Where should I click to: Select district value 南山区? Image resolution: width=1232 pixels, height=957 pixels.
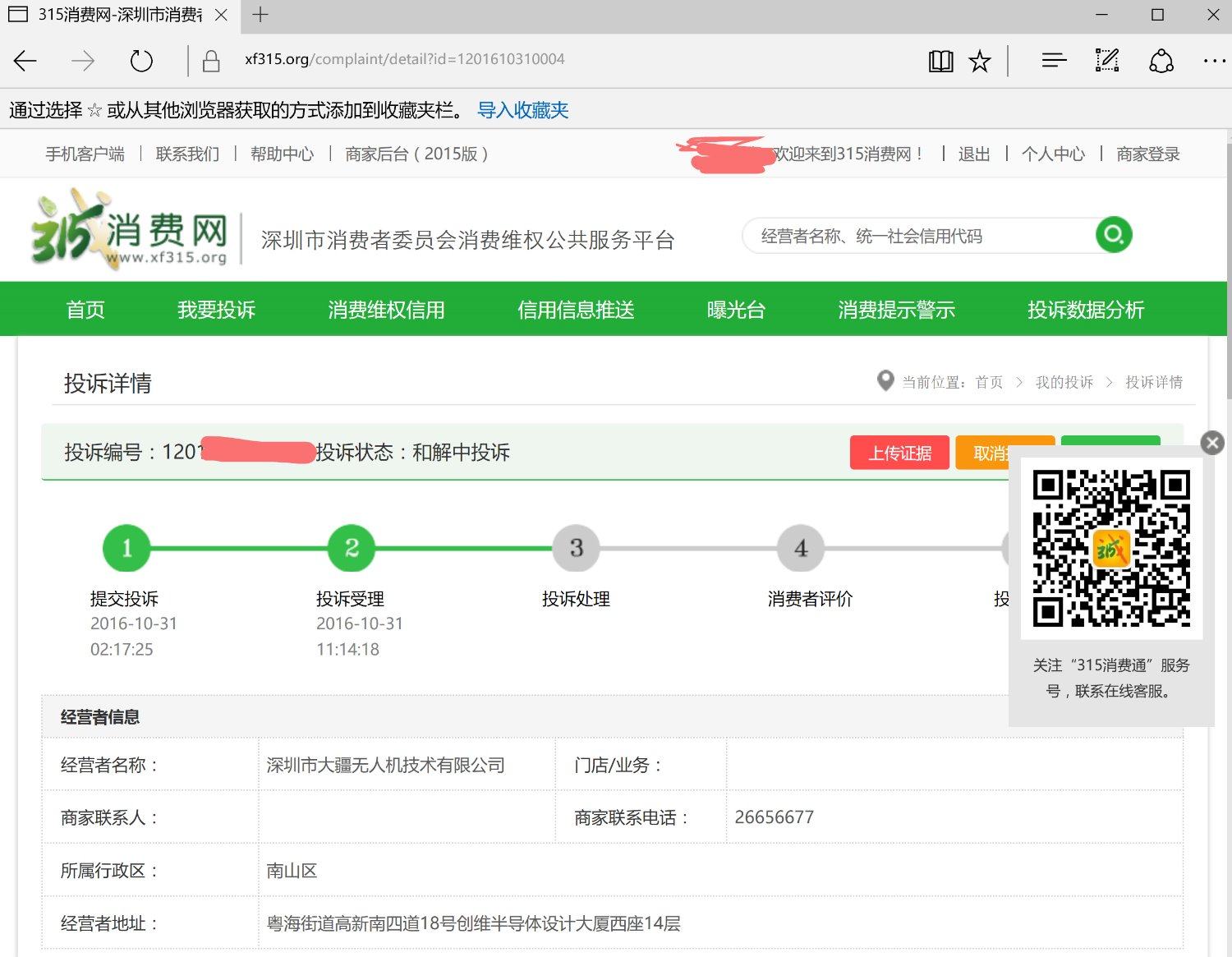click(x=292, y=871)
